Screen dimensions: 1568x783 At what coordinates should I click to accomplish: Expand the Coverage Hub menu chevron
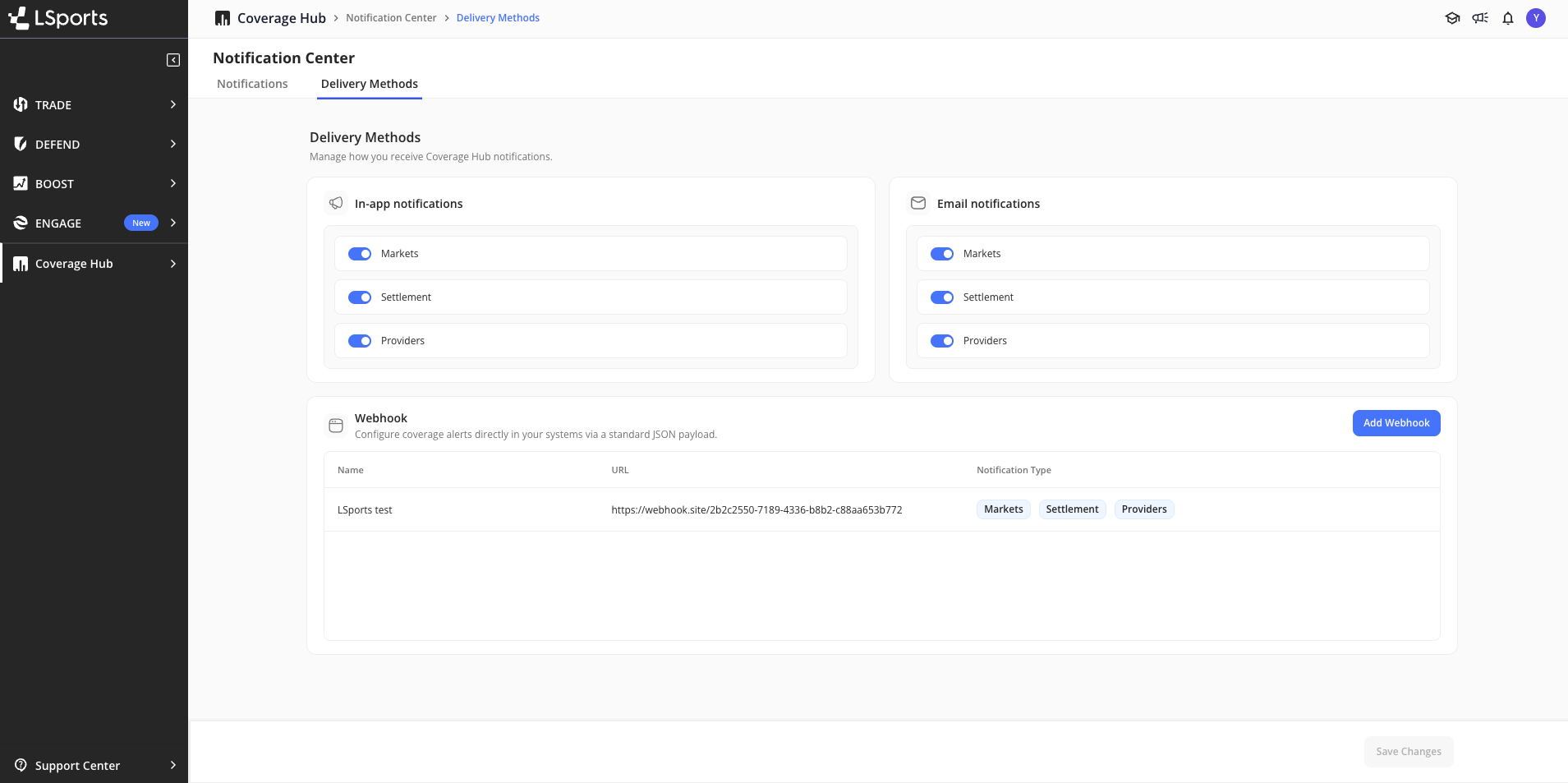(x=173, y=264)
